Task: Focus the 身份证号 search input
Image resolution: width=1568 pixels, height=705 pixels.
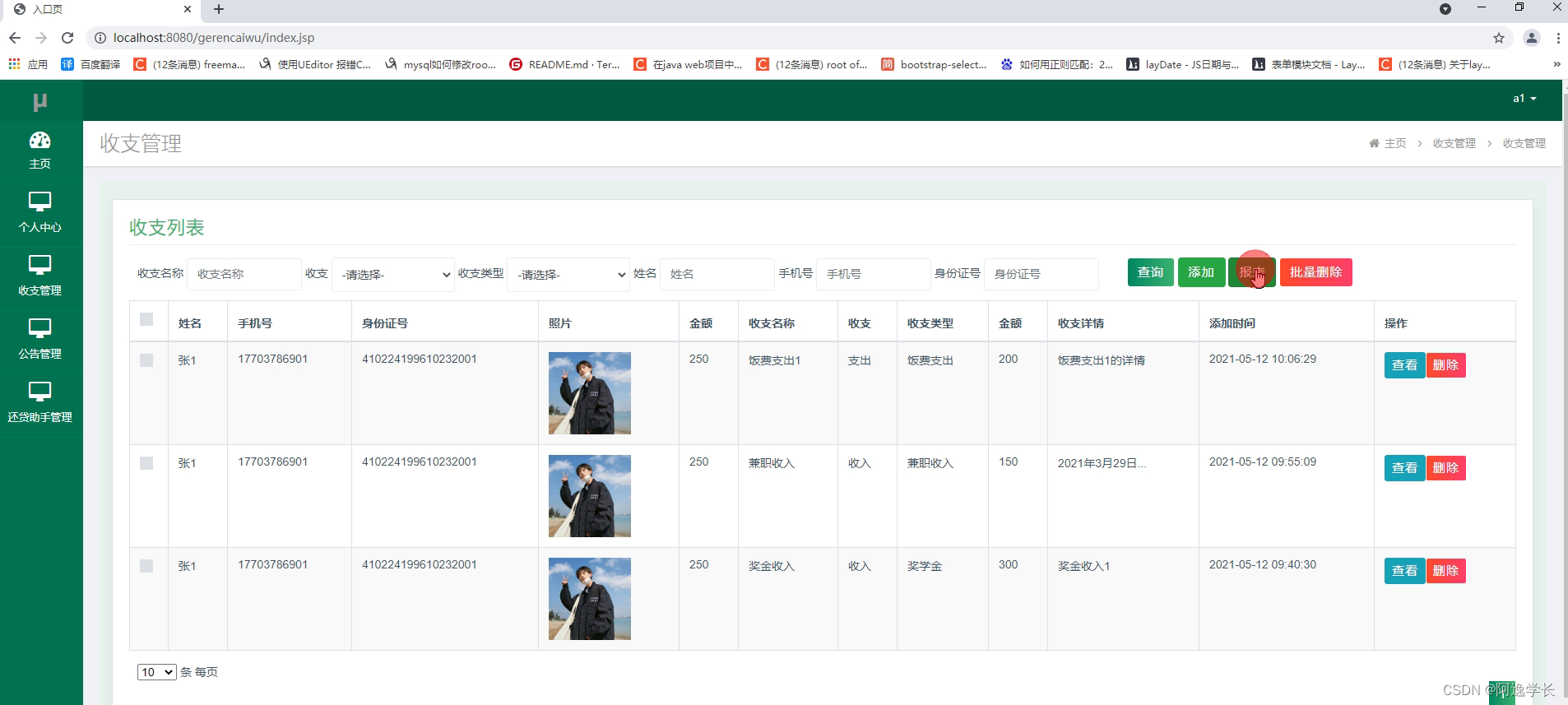Action: (x=1041, y=274)
